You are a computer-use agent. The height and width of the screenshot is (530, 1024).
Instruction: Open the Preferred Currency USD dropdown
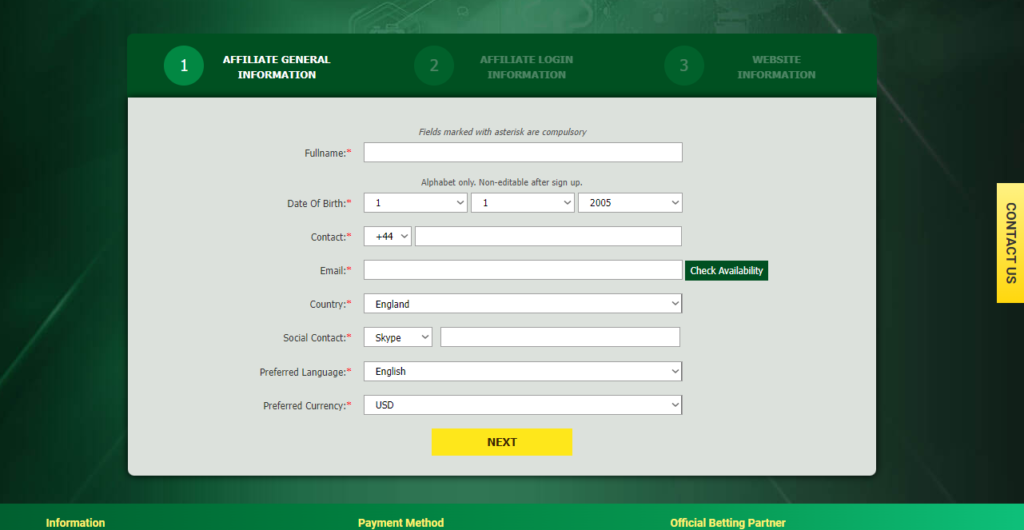(522, 405)
